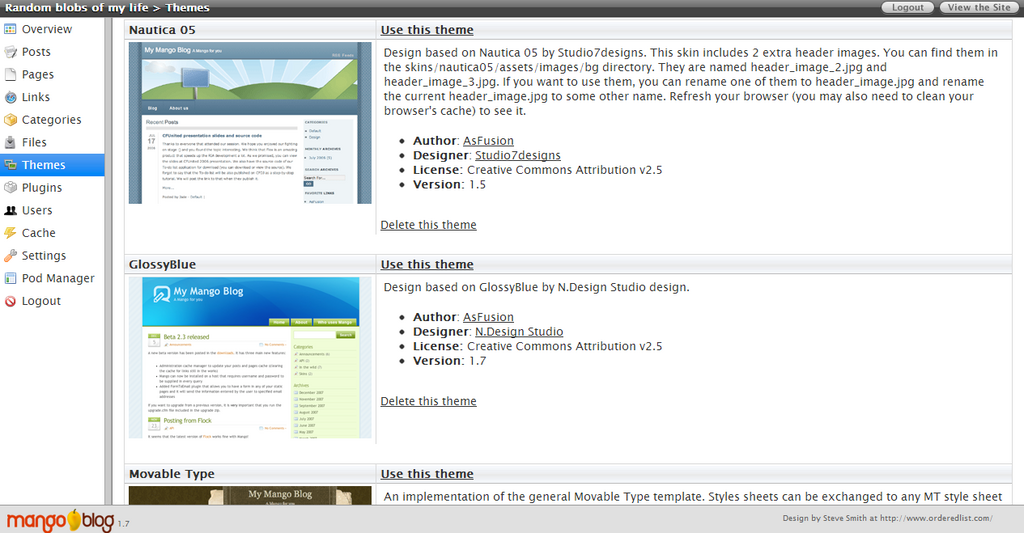Click the Categories box icon
This screenshot has width=1024, height=533.
click(10, 120)
